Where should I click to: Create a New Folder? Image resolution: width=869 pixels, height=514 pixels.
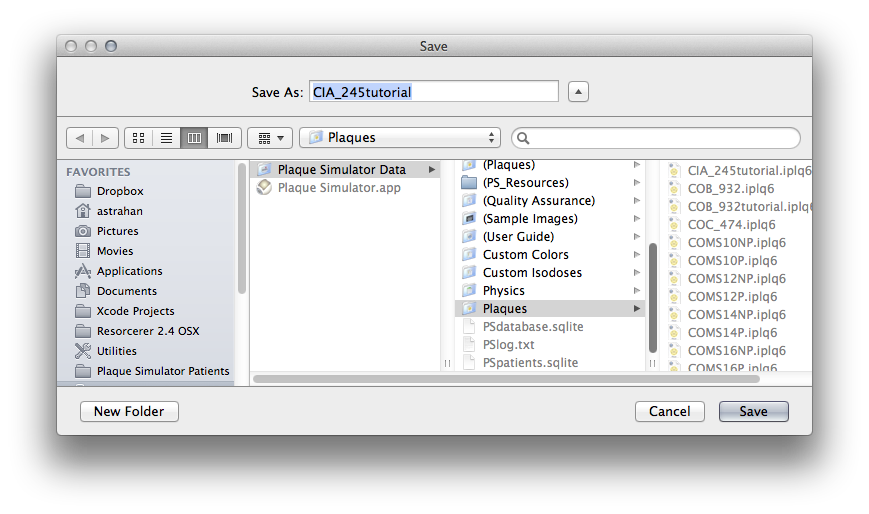point(129,411)
